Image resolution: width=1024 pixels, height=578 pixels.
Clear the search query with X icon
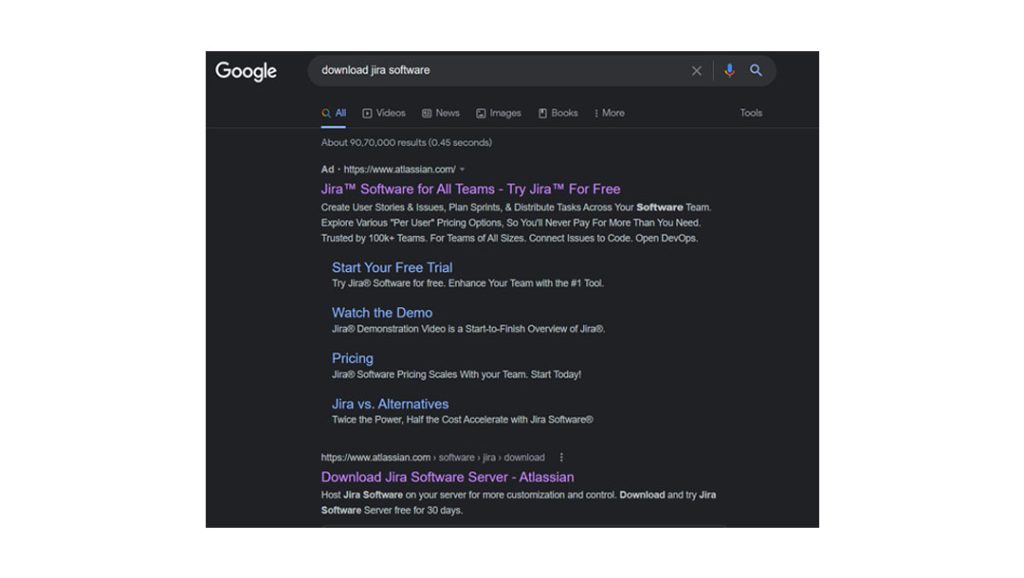(696, 71)
